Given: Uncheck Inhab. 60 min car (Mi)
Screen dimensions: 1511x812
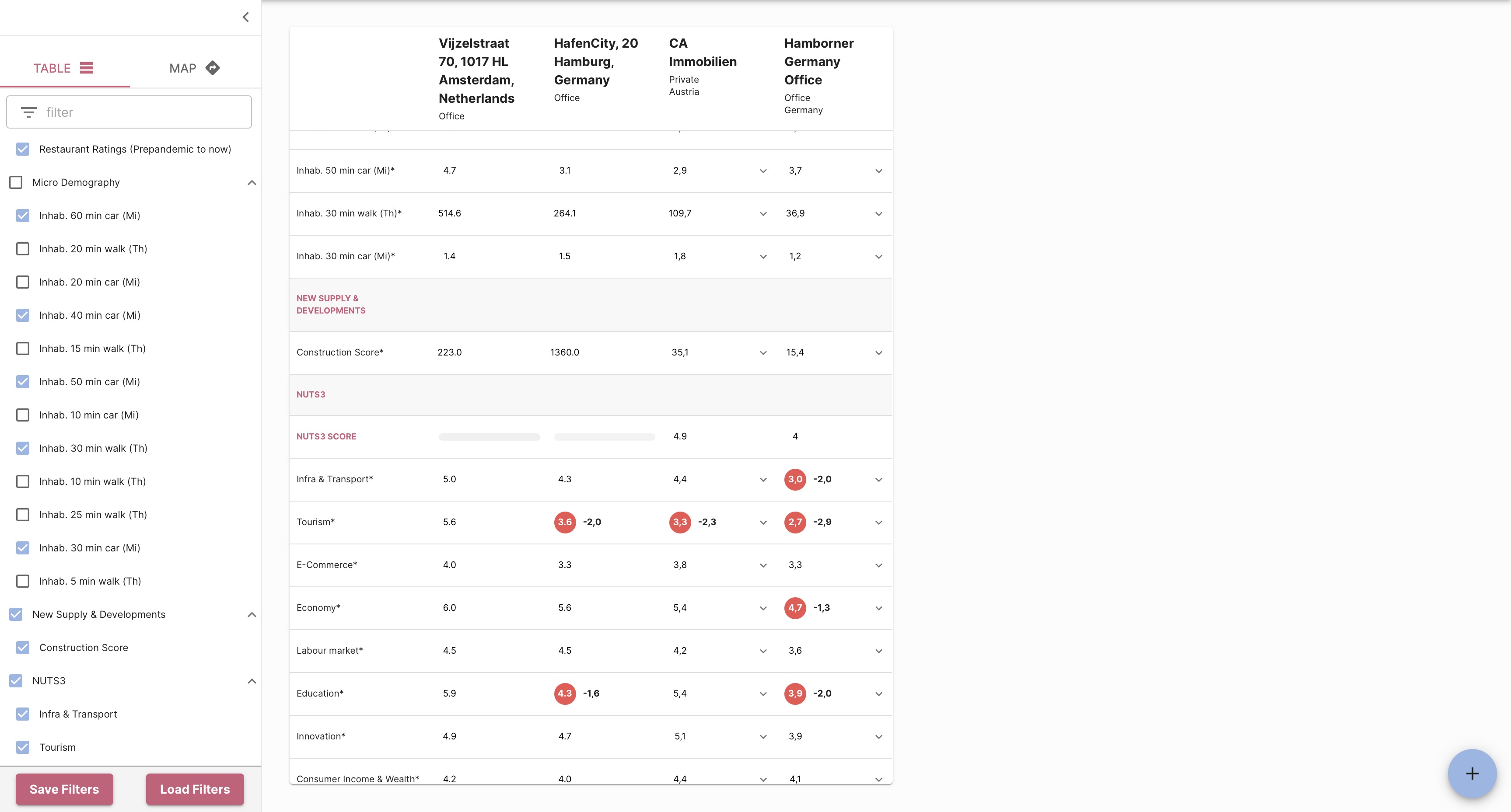Looking at the screenshot, I should click(x=23, y=216).
